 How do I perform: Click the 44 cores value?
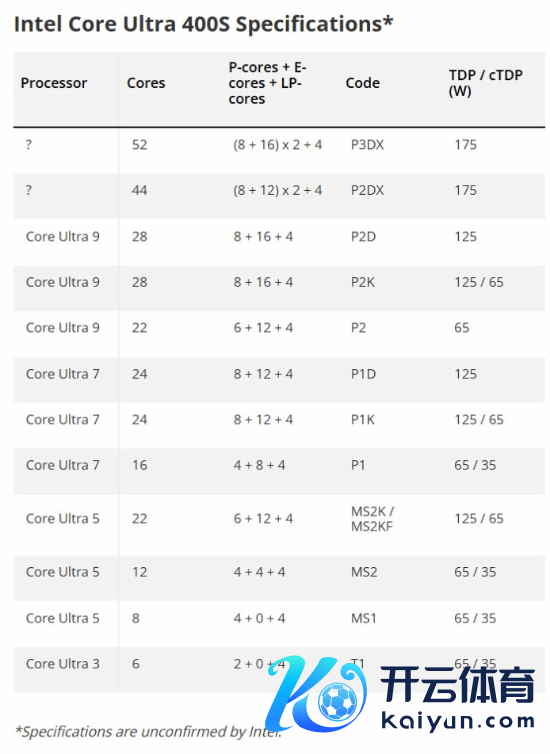tap(139, 190)
